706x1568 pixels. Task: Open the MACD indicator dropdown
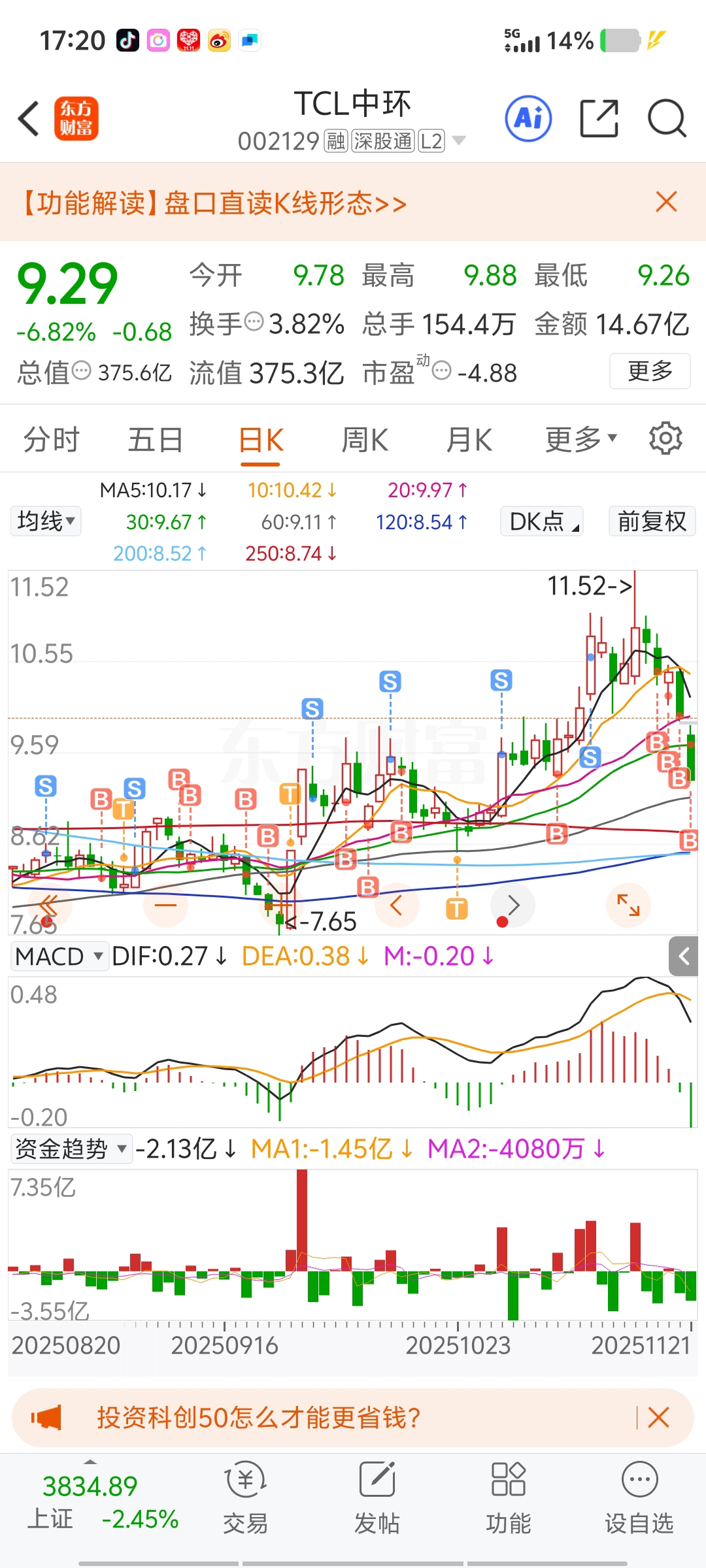[59, 956]
